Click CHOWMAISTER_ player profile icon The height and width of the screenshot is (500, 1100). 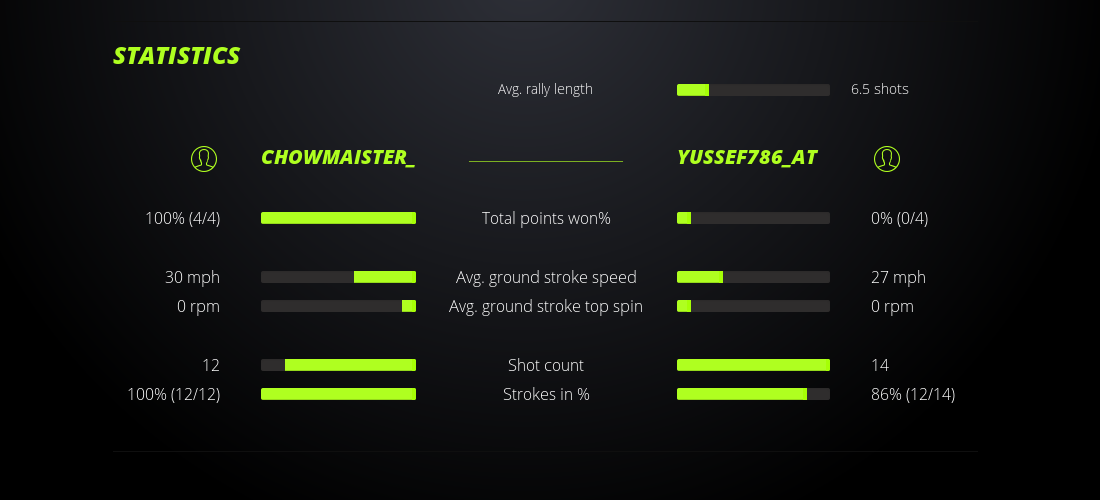[204, 158]
